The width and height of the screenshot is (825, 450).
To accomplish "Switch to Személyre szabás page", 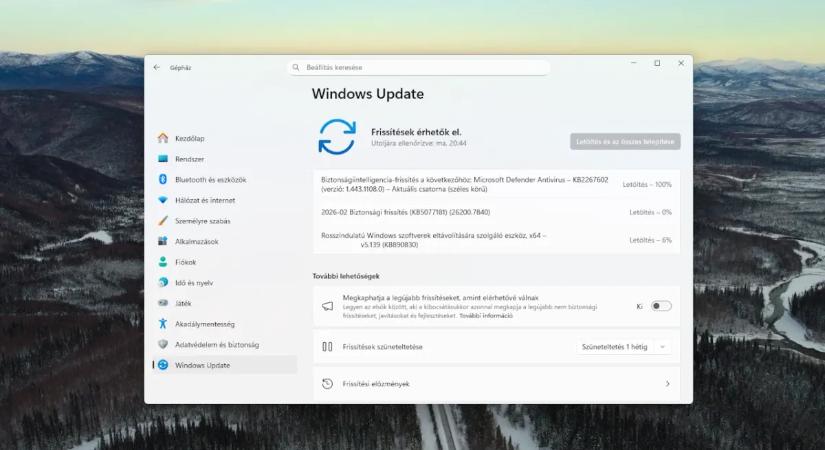I will [203, 221].
